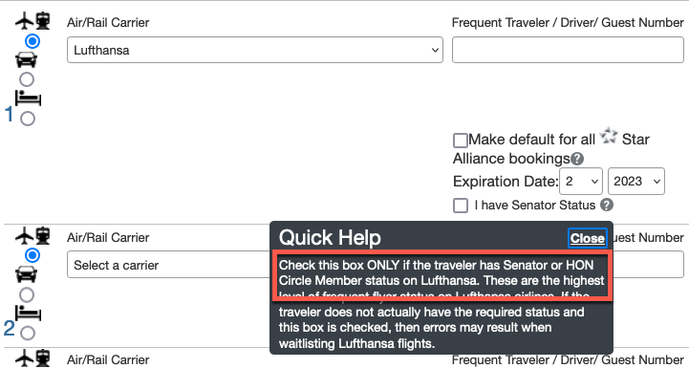This screenshot has width=689, height=370.
Task: Click the airplane icon in the third row
Action: coord(24,358)
